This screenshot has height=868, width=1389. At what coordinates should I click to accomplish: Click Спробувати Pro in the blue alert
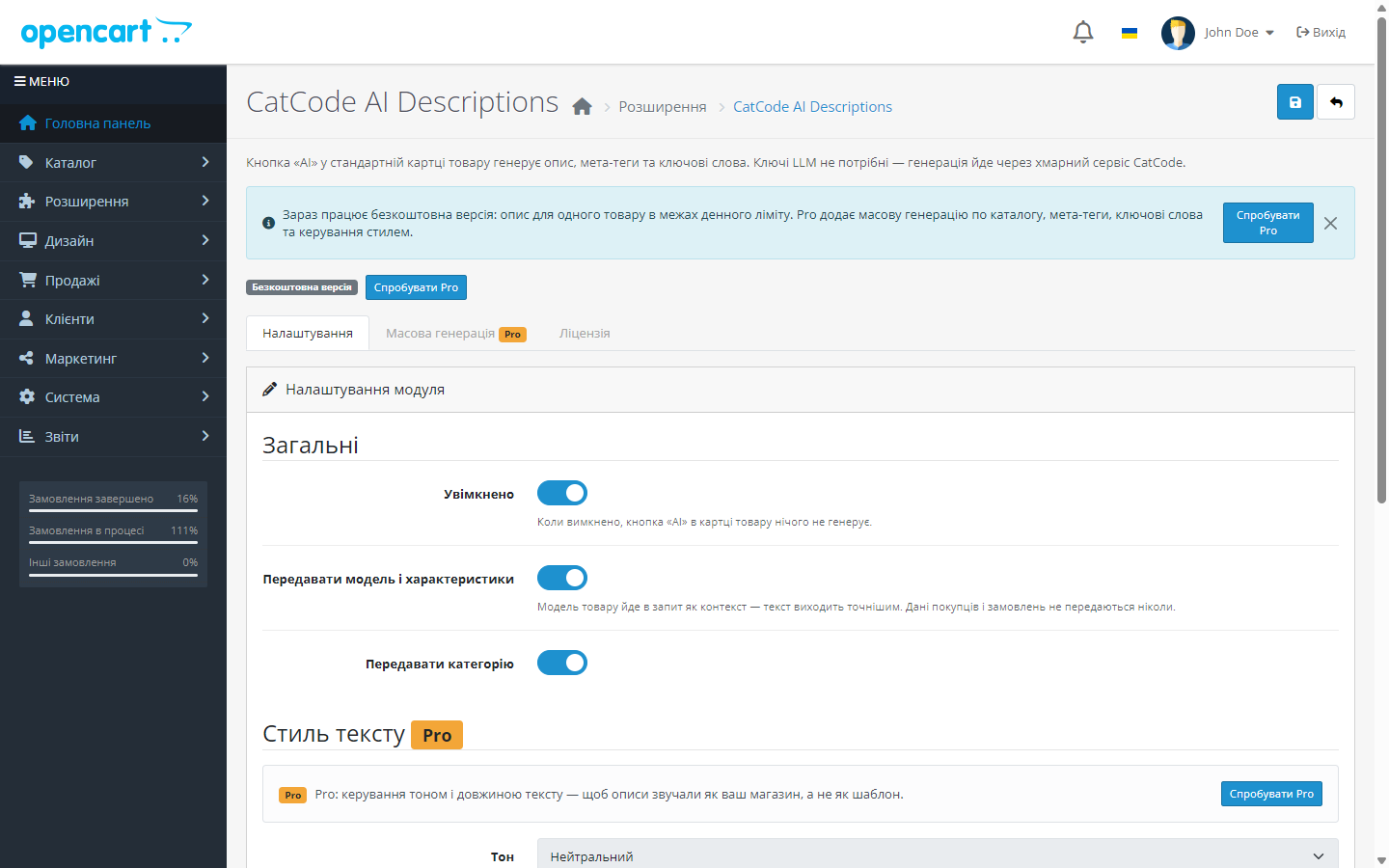(1268, 223)
